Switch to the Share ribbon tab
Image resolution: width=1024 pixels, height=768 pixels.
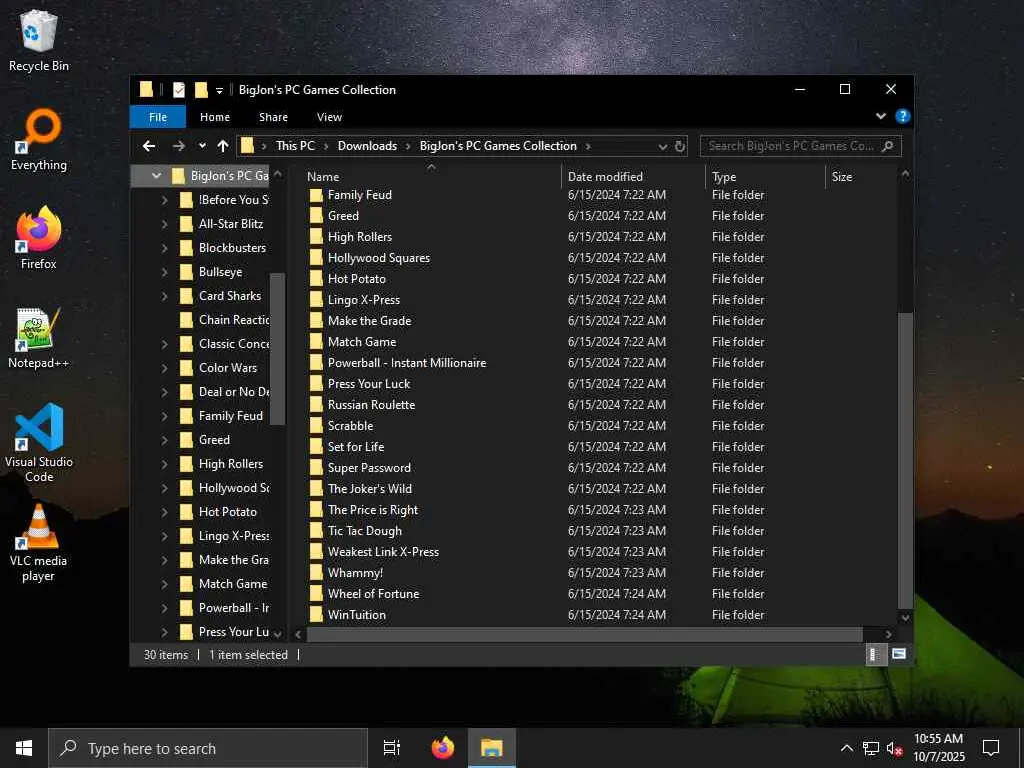point(273,117)
